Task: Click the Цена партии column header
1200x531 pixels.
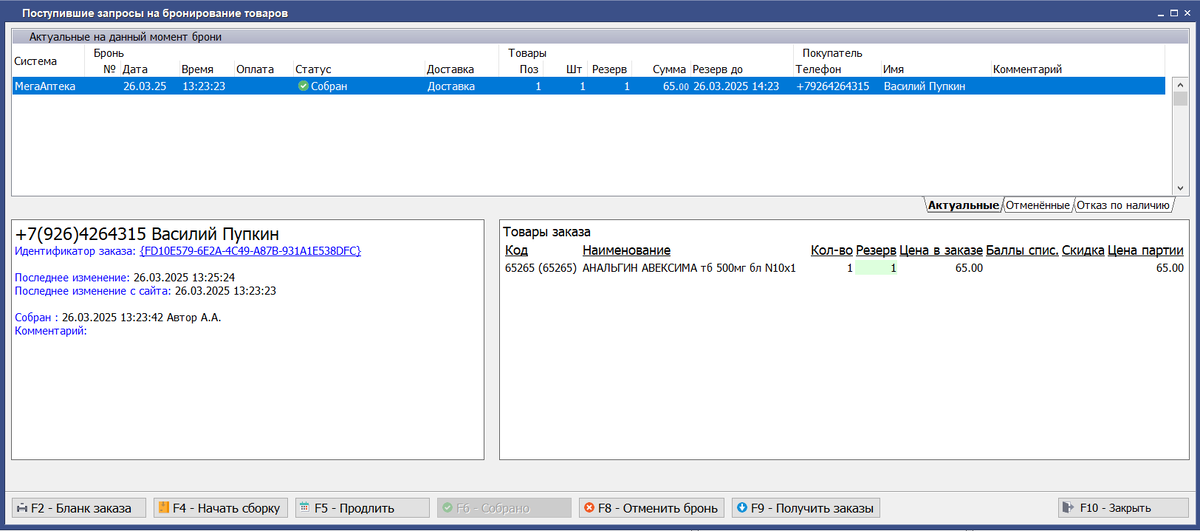Action: tap(1146, 250)
